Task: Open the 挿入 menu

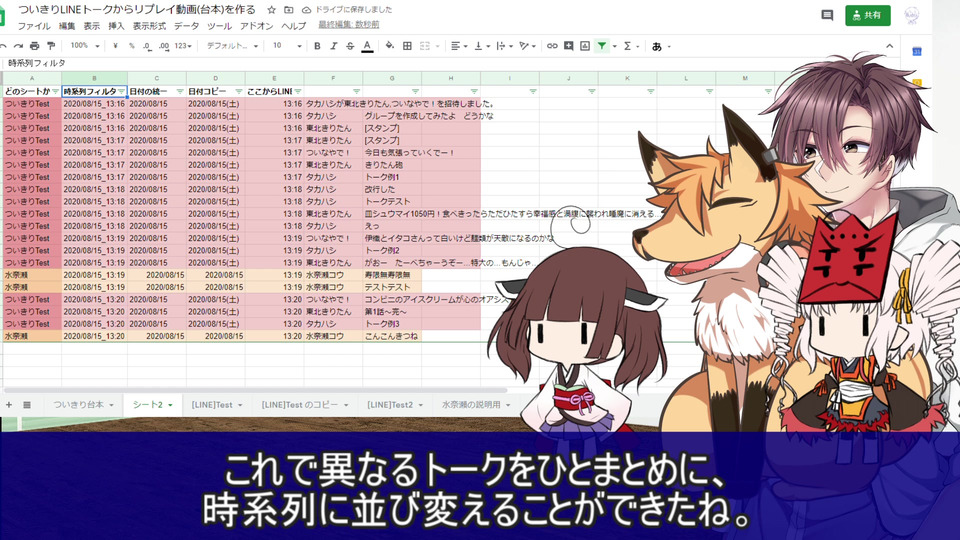Action: [x=116, y=26]
